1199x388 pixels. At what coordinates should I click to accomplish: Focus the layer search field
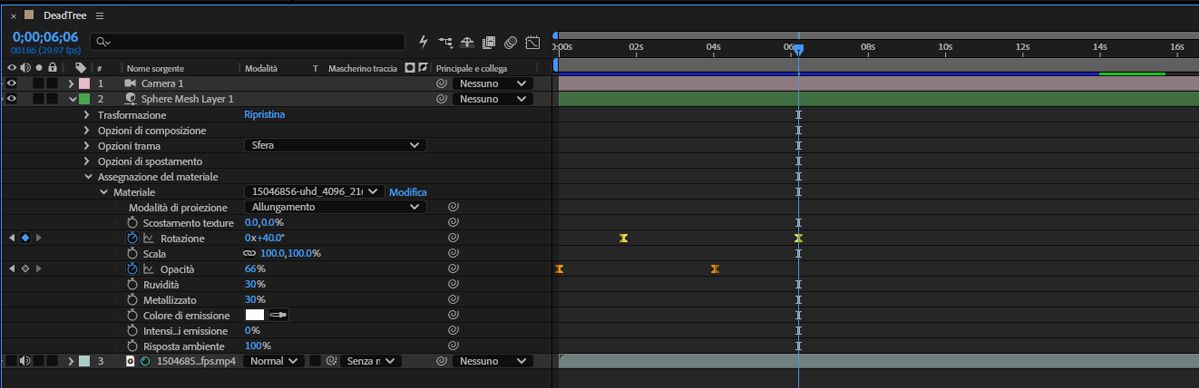point(248,41)
